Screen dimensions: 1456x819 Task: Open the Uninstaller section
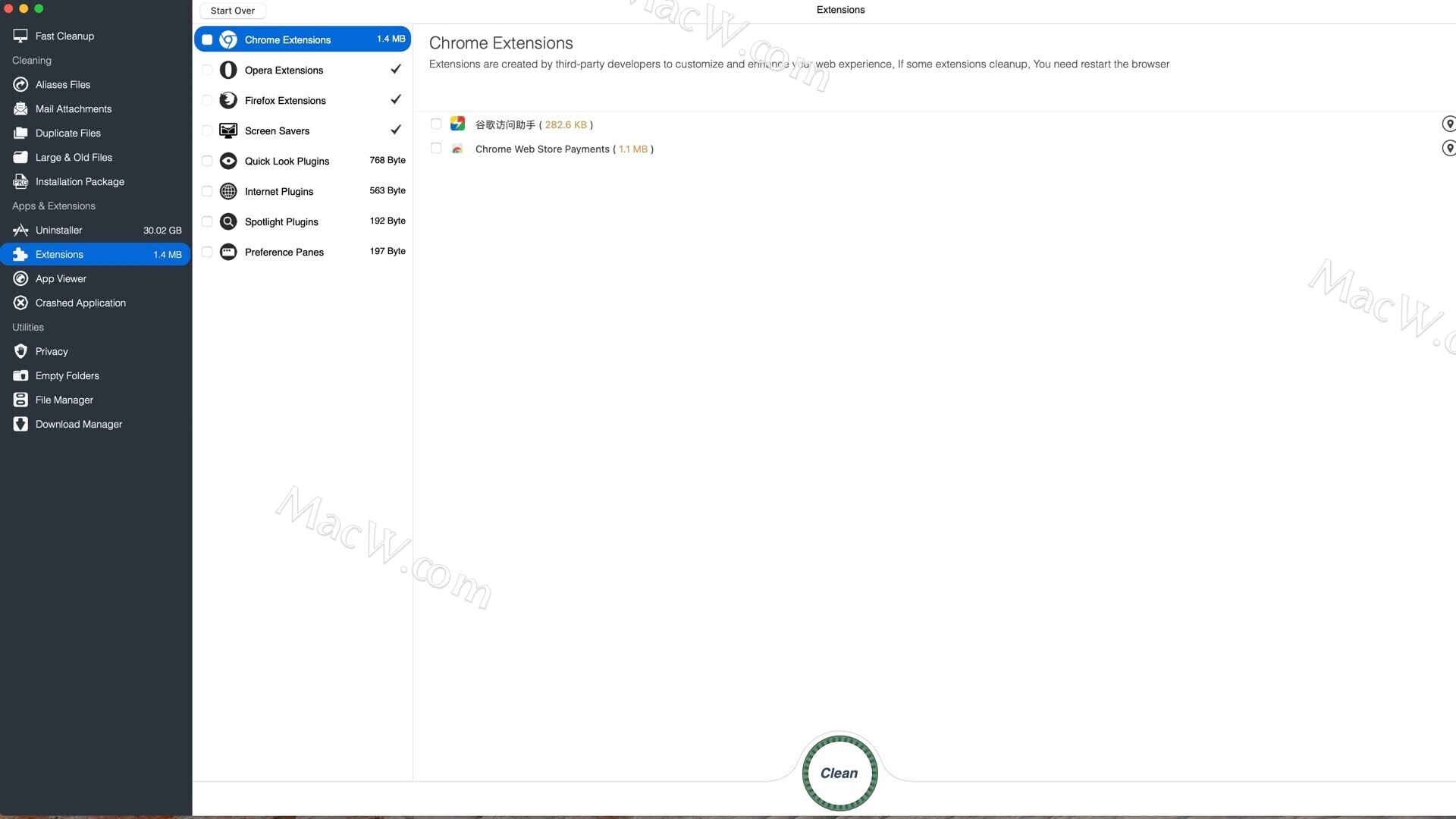tap(96, 230)
